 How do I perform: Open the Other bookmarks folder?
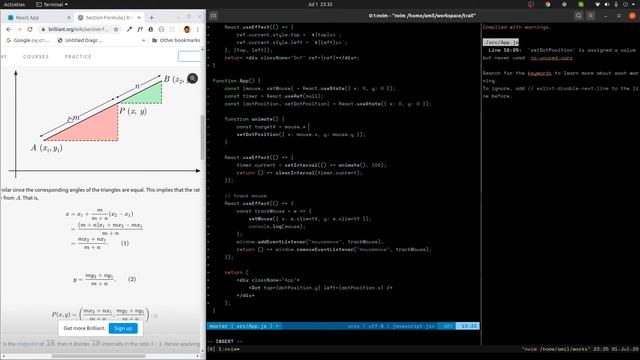(176, 40)
